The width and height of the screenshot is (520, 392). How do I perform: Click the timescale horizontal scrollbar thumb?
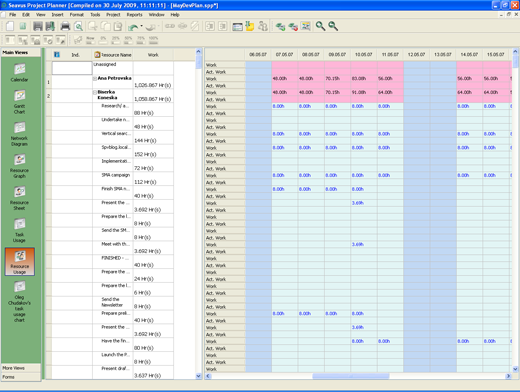(351, 376)
